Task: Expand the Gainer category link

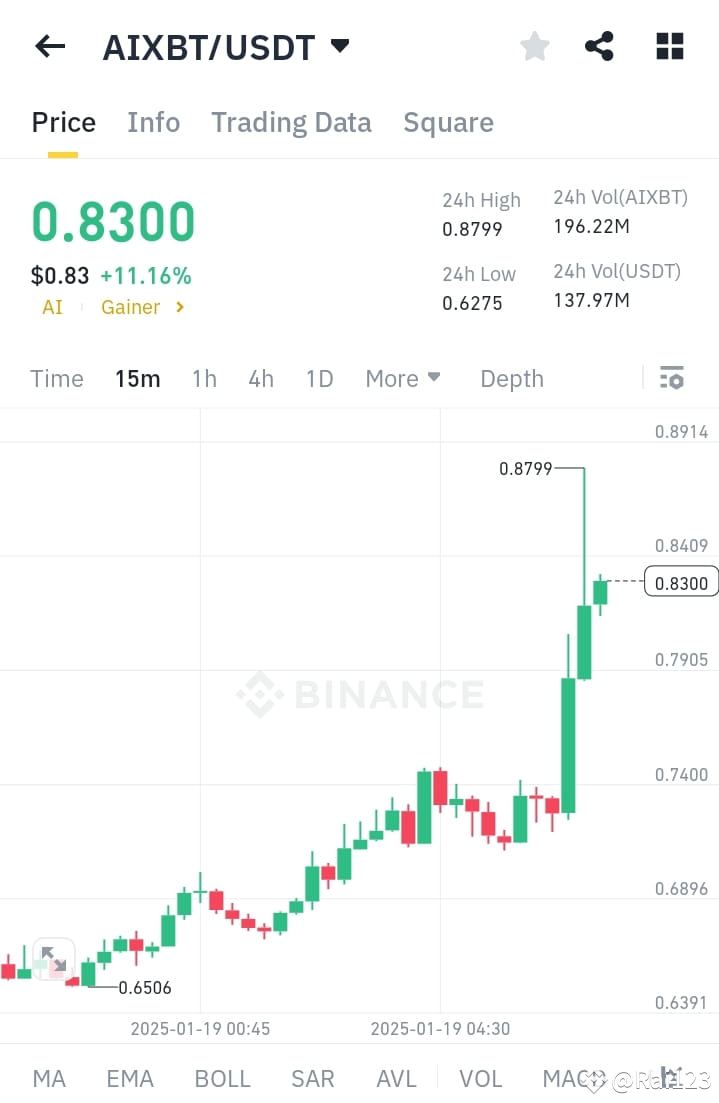Action: pos(142,307)
